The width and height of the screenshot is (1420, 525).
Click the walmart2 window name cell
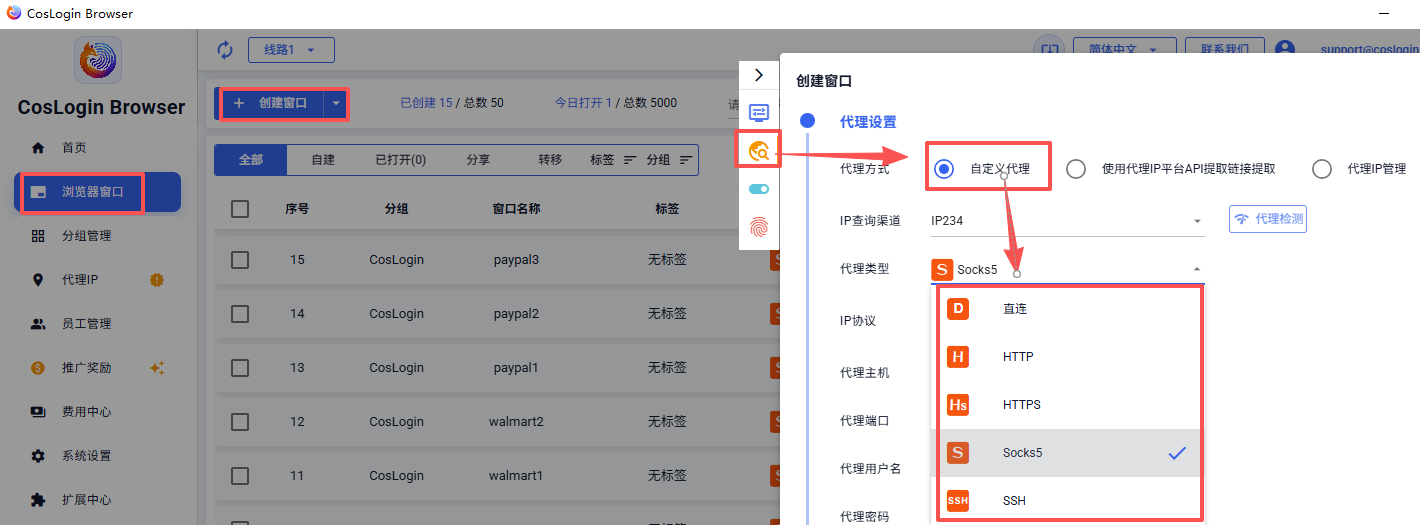[x=516, y=422]
